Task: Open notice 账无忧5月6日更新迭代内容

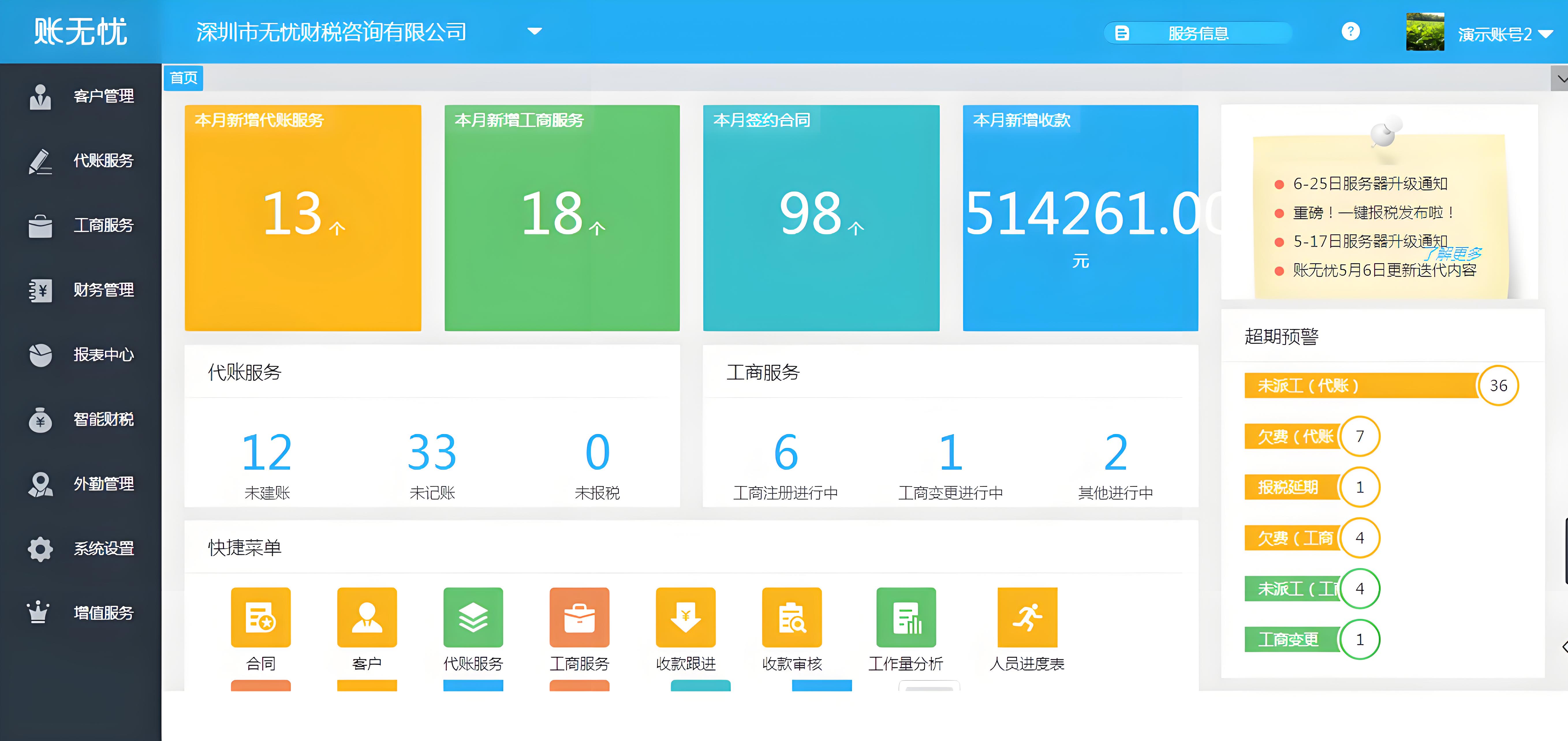Action: pos(1385,270)
